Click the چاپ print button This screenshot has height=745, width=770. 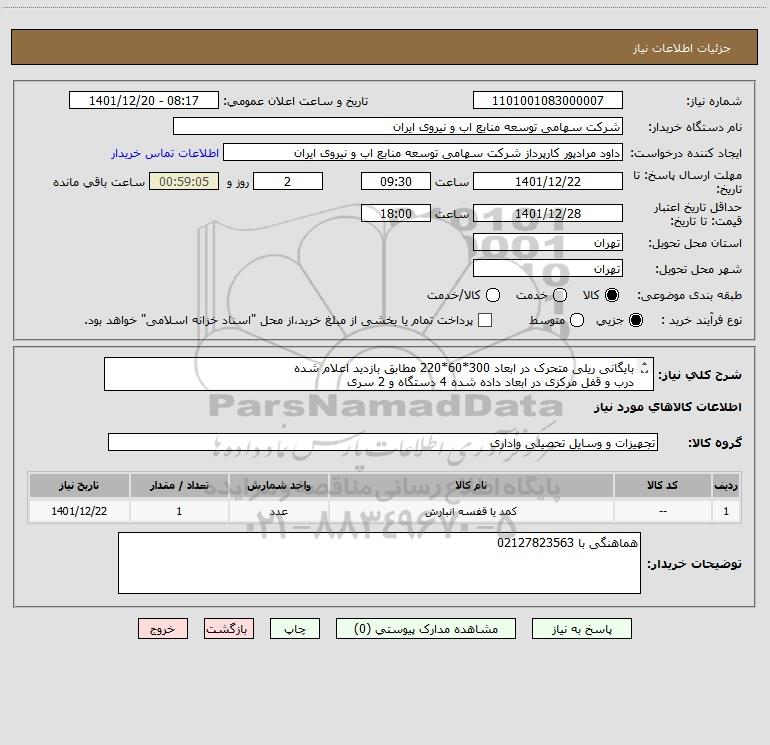[295, 629]
